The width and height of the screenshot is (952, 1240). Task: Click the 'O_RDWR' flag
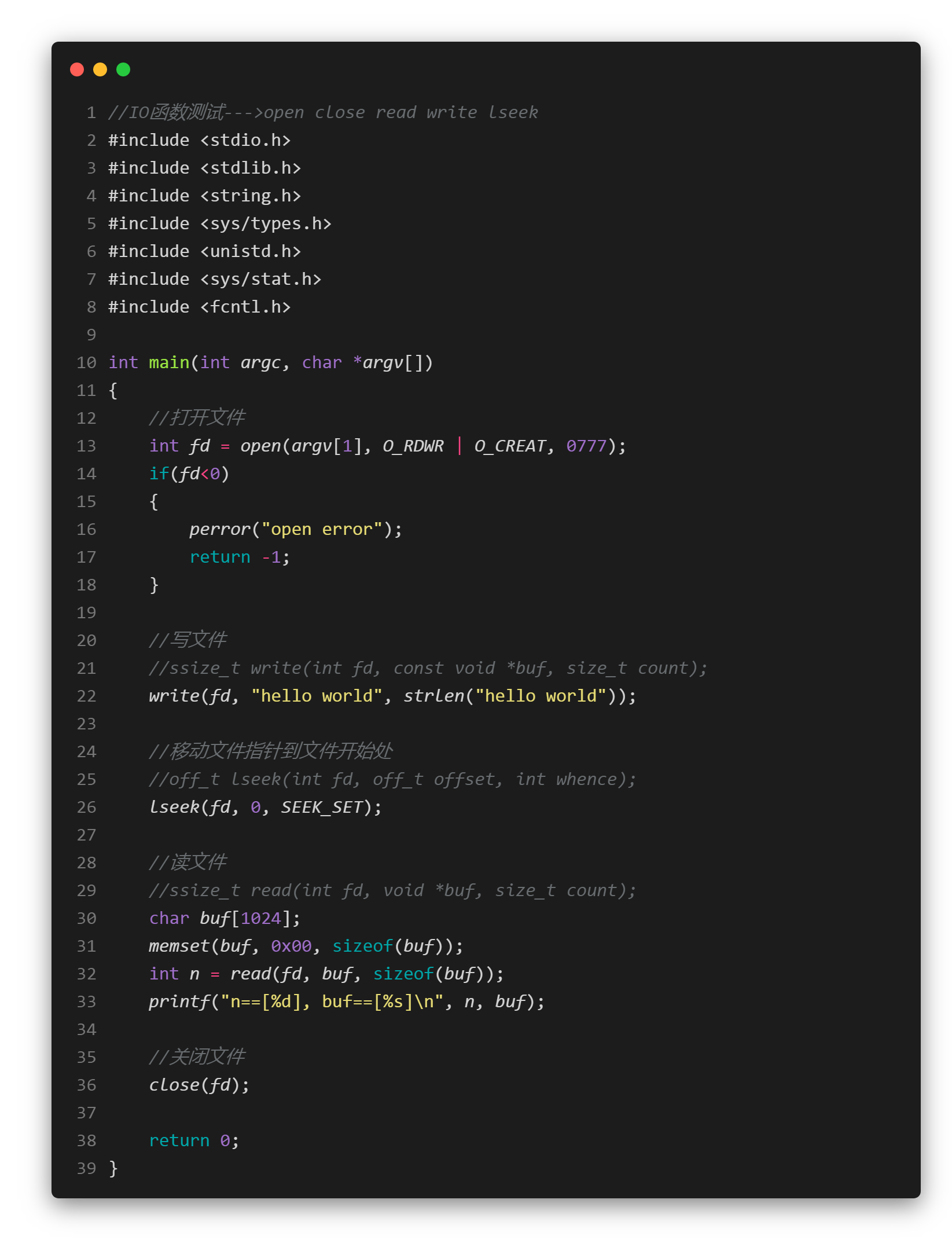click(x=413, y=446)
